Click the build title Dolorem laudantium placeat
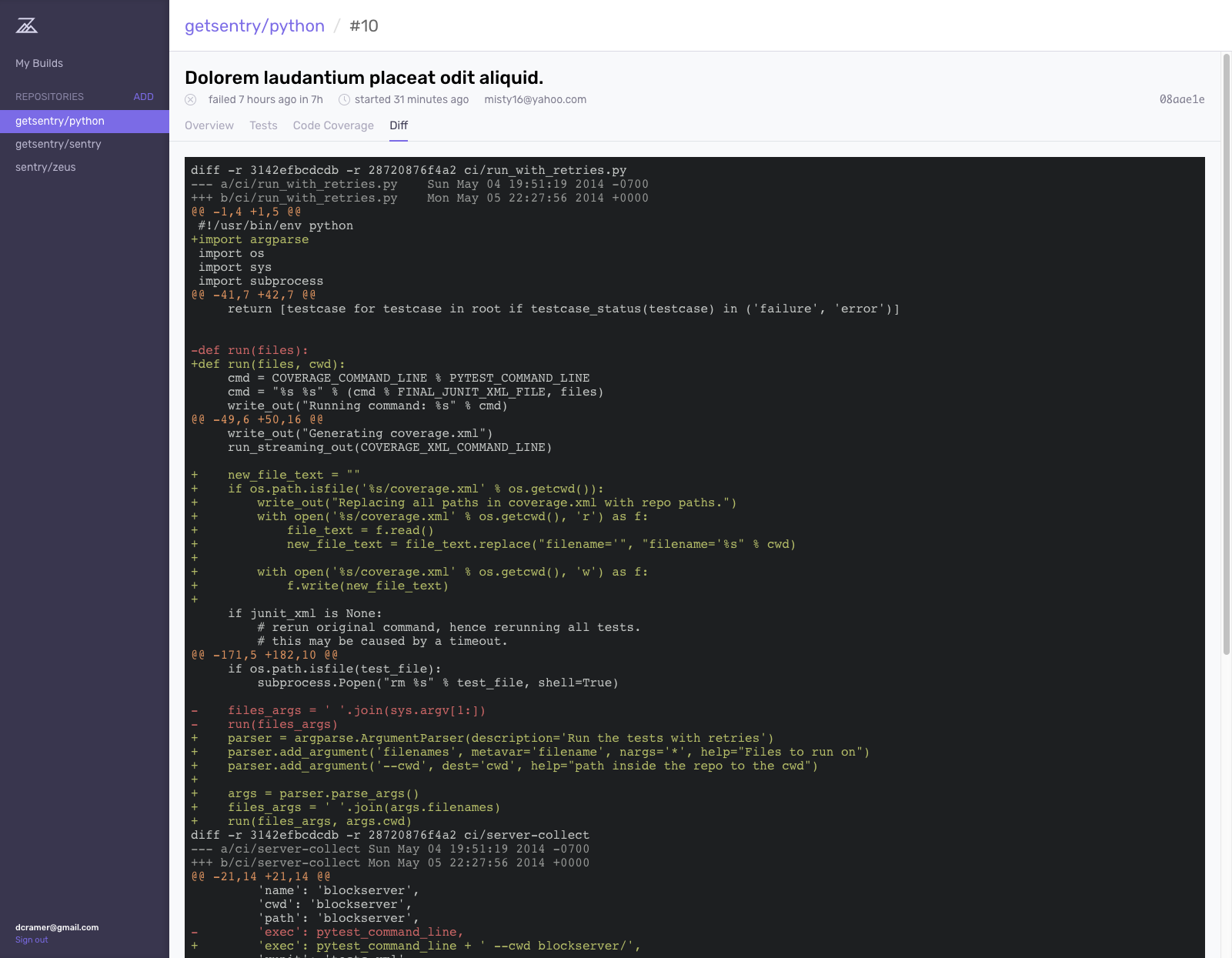This screenshot has width=1232, height=958. click(363, 78)
